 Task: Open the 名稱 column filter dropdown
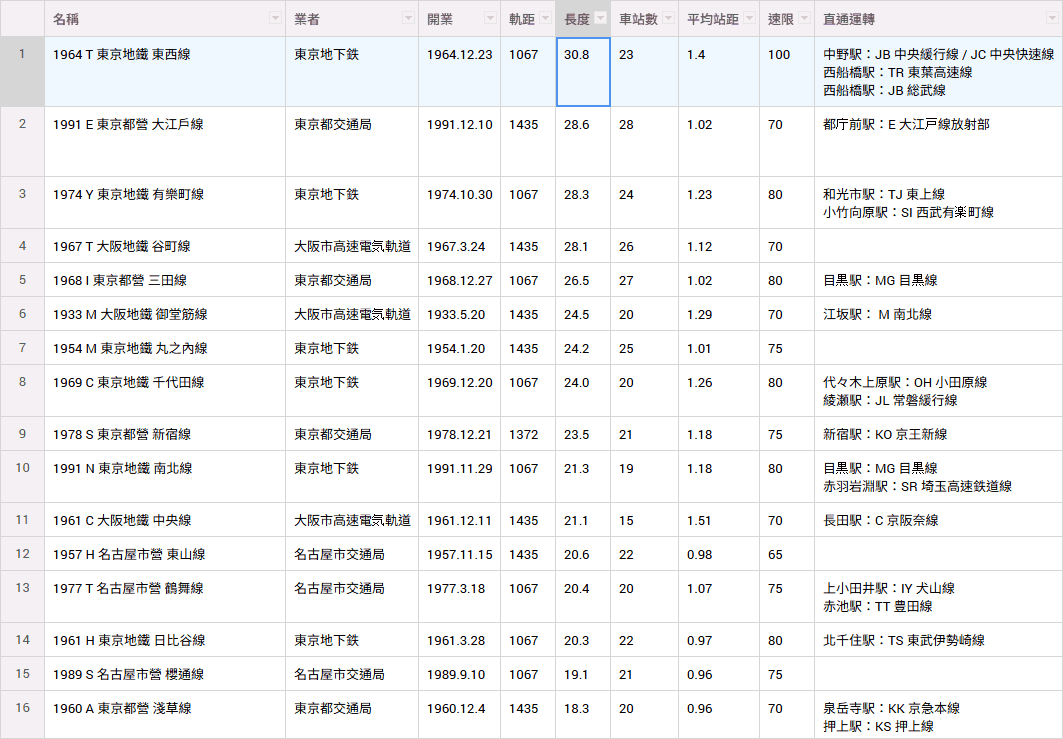[275, 18]
